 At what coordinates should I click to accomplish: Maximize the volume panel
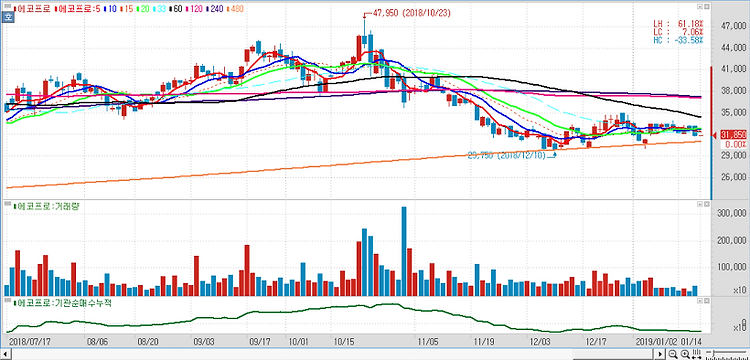click(706, 204)
